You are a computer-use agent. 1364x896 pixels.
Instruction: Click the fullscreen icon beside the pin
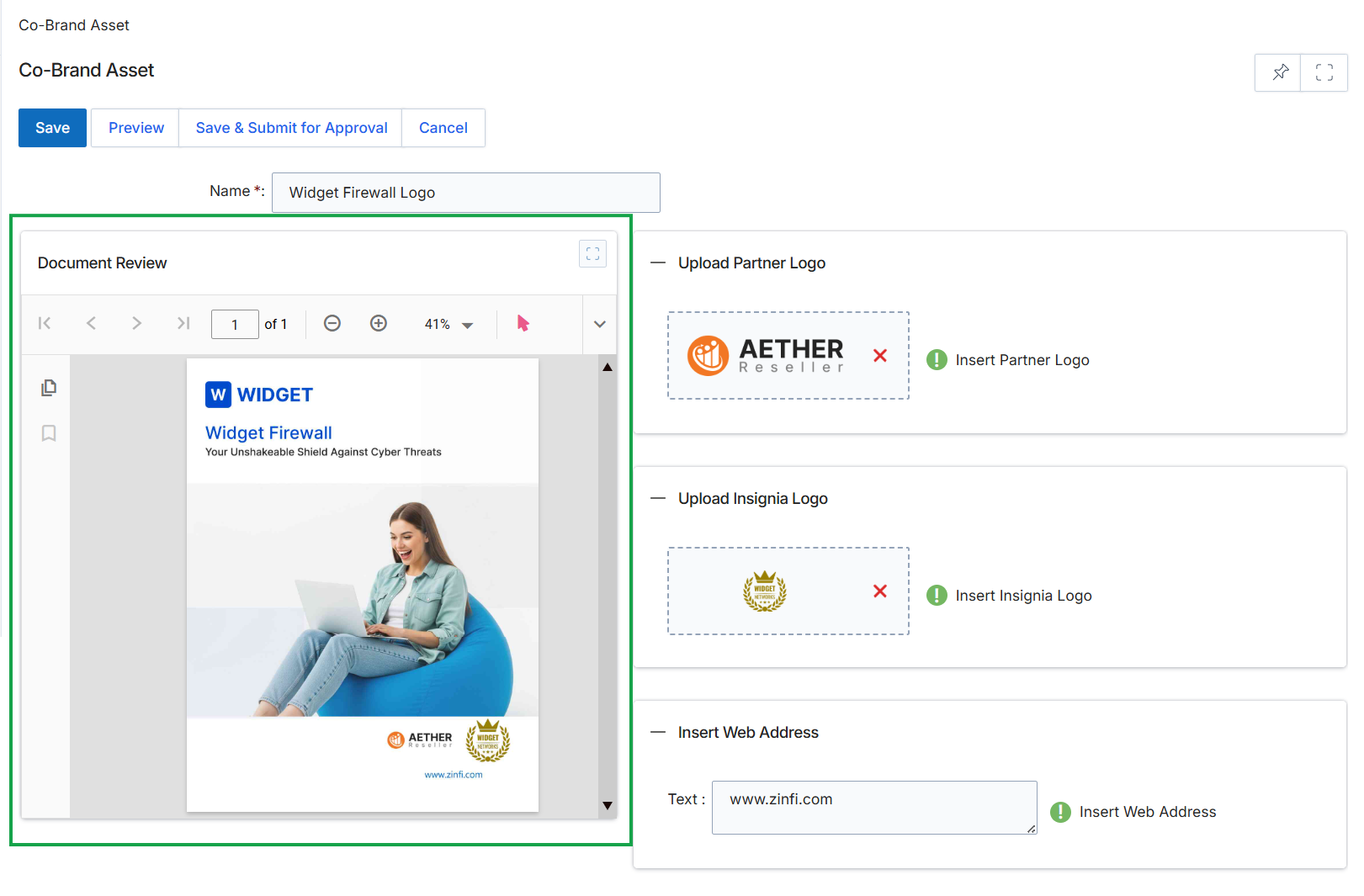(1324, 72)
